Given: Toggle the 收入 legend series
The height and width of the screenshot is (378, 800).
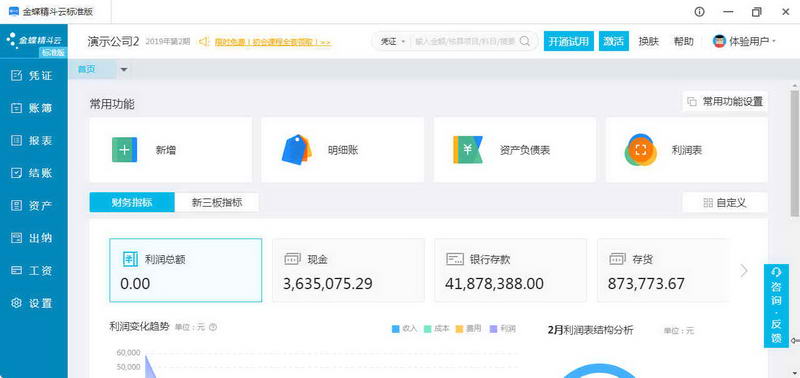Looking at the screenshot, I should click(x=405, y=329).
